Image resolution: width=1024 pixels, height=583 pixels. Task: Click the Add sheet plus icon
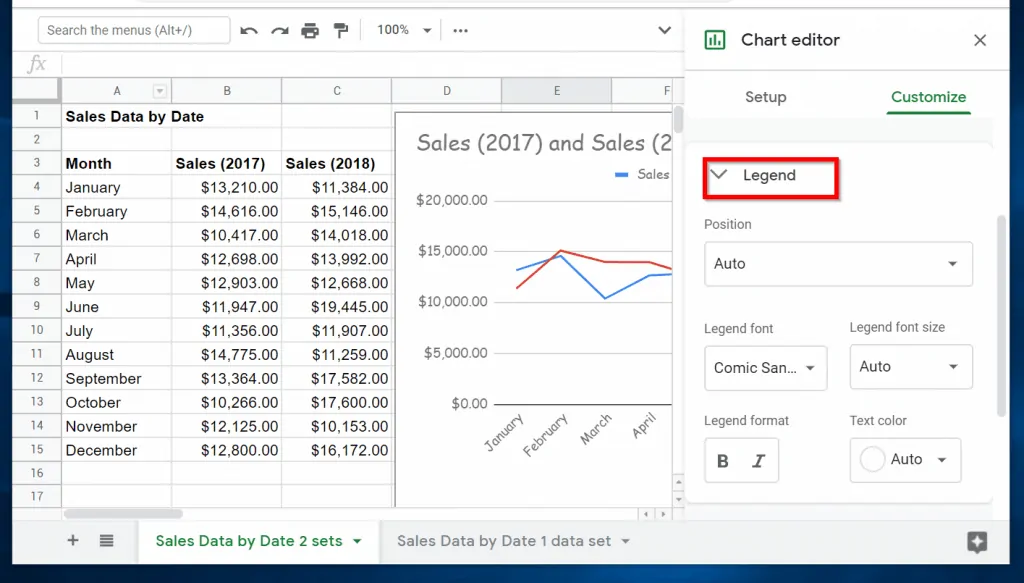click(73, 541)
